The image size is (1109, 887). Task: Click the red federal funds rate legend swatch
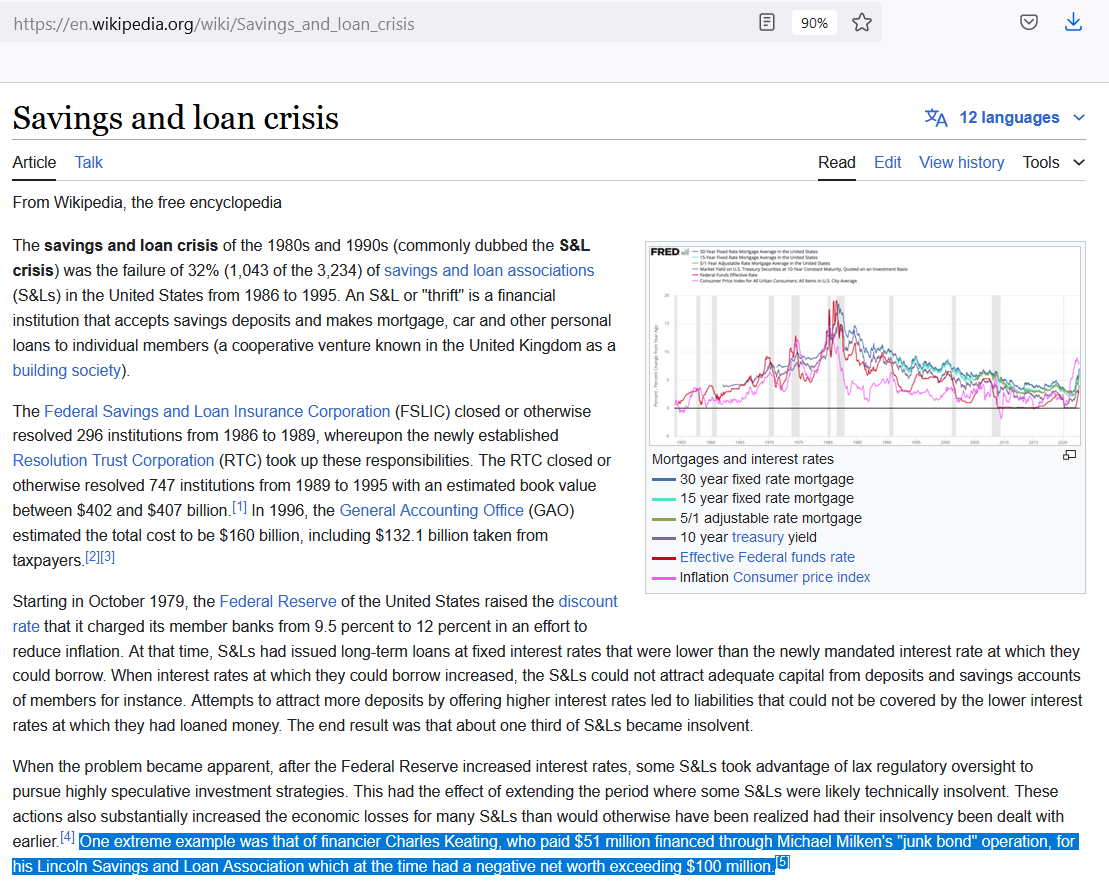(x=663, y=558)
